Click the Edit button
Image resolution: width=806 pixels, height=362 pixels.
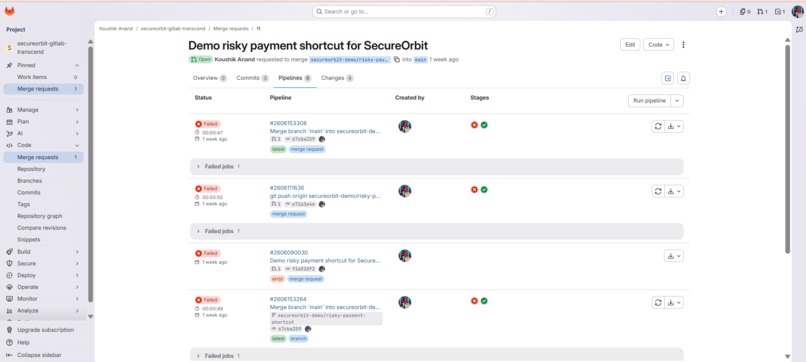[630, 45]
